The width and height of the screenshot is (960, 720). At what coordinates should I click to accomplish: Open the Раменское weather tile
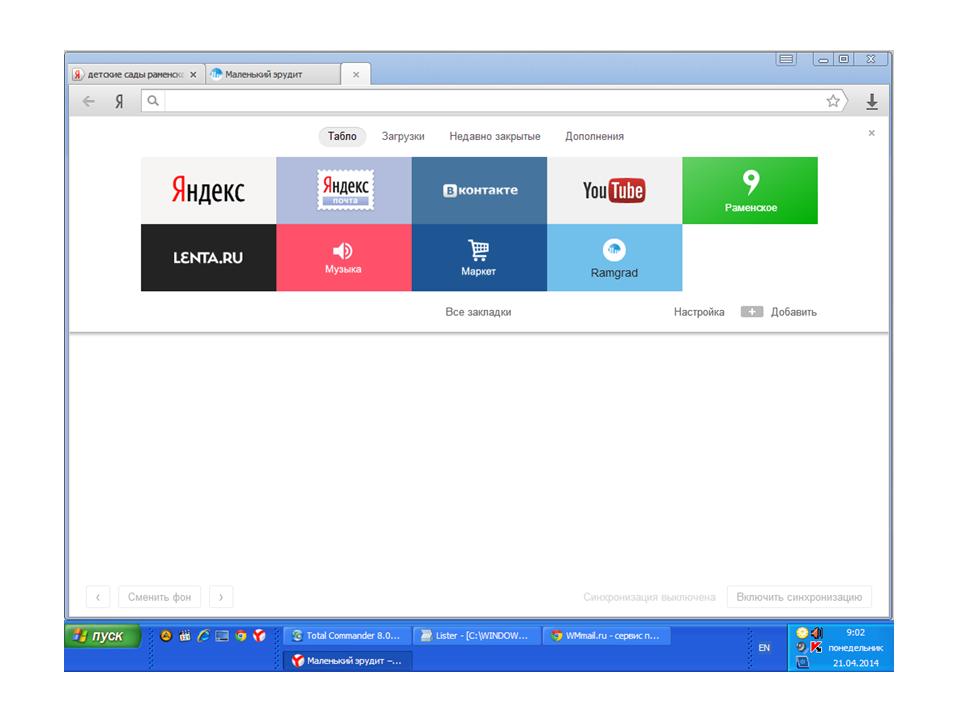click(x=750, y=190)
